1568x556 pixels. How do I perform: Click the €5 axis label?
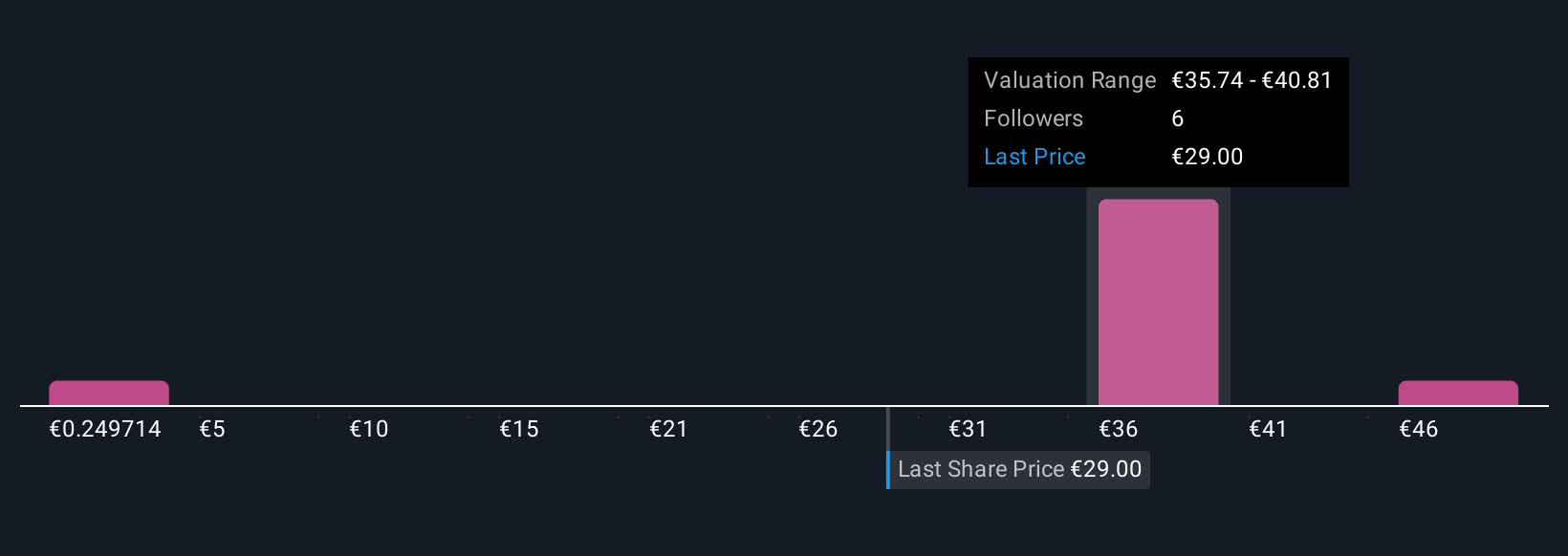pyautogui.click(x=212, y=429)
